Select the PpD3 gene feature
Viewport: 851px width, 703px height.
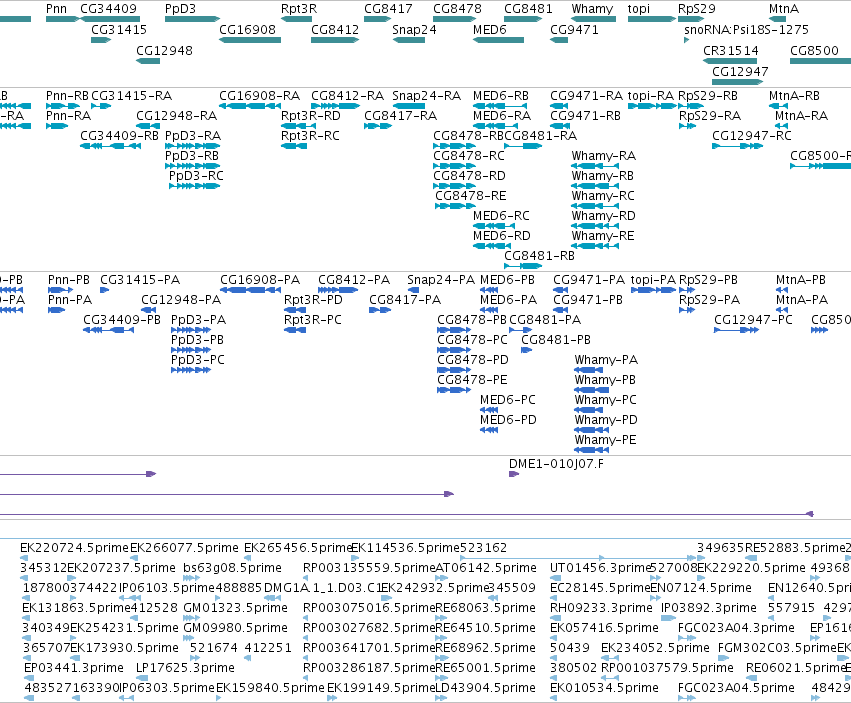(x=193, y=19)
